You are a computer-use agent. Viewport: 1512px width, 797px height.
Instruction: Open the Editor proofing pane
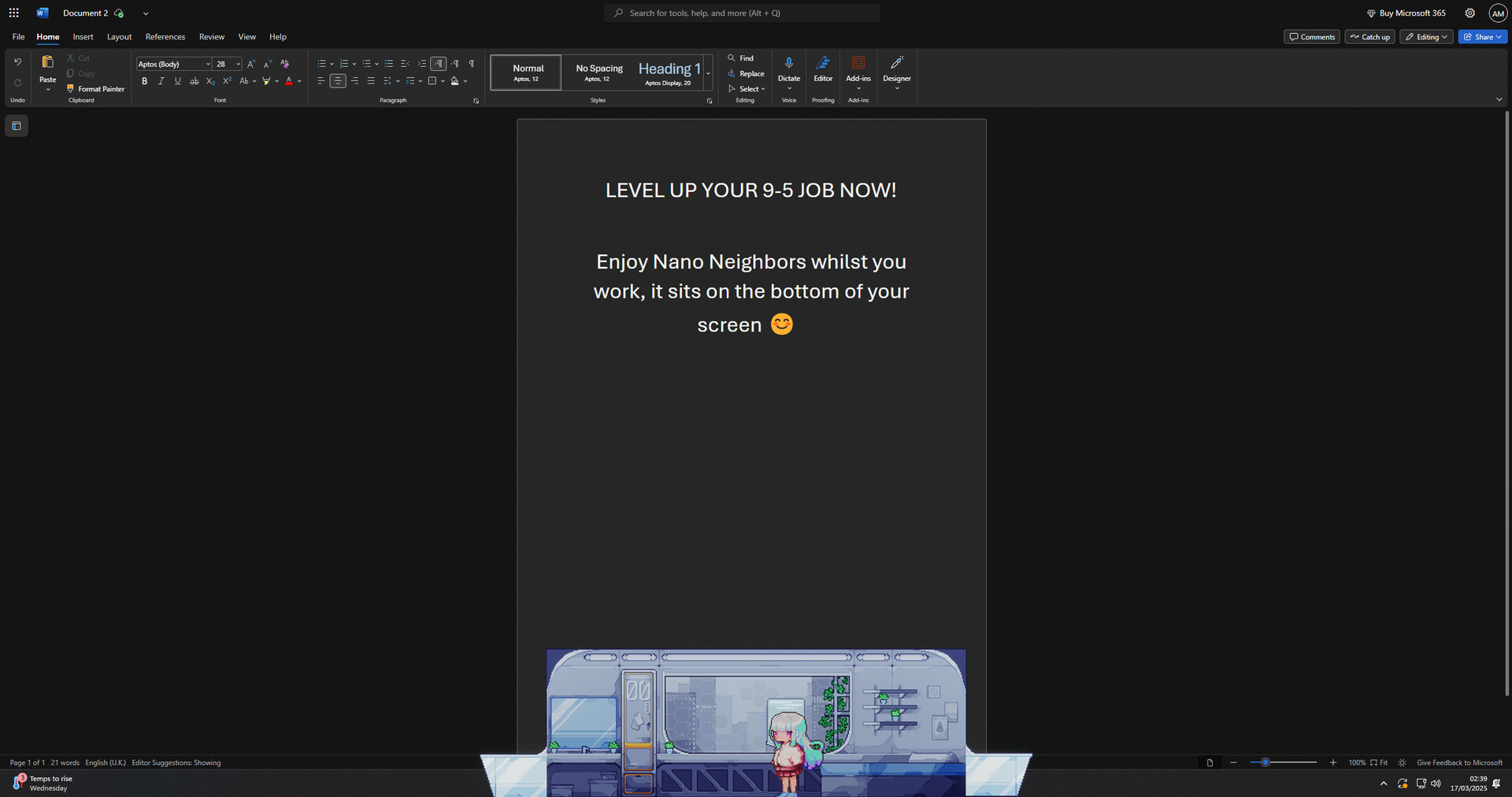(823, 69)
